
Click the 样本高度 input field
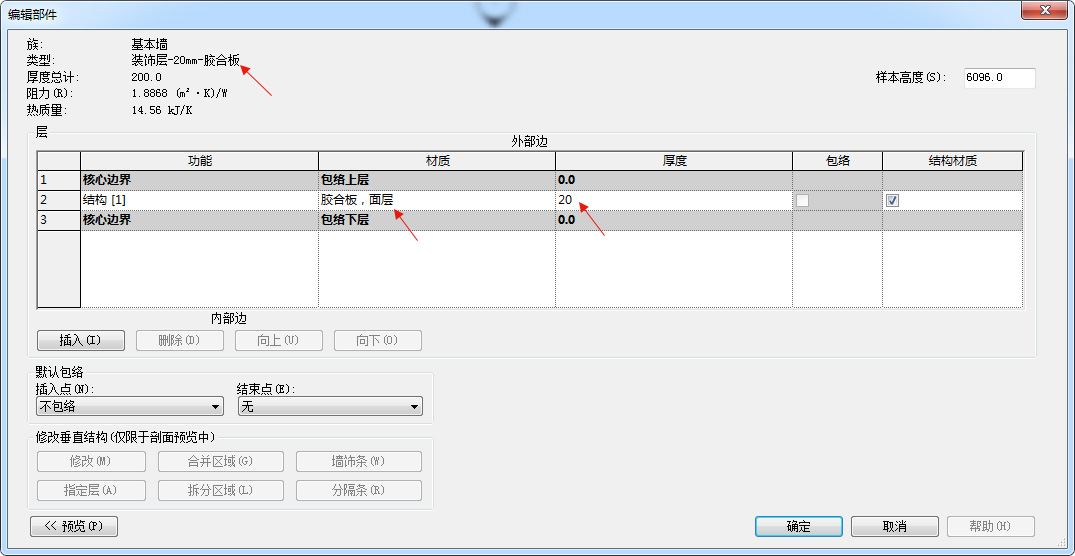pos(998,78)
